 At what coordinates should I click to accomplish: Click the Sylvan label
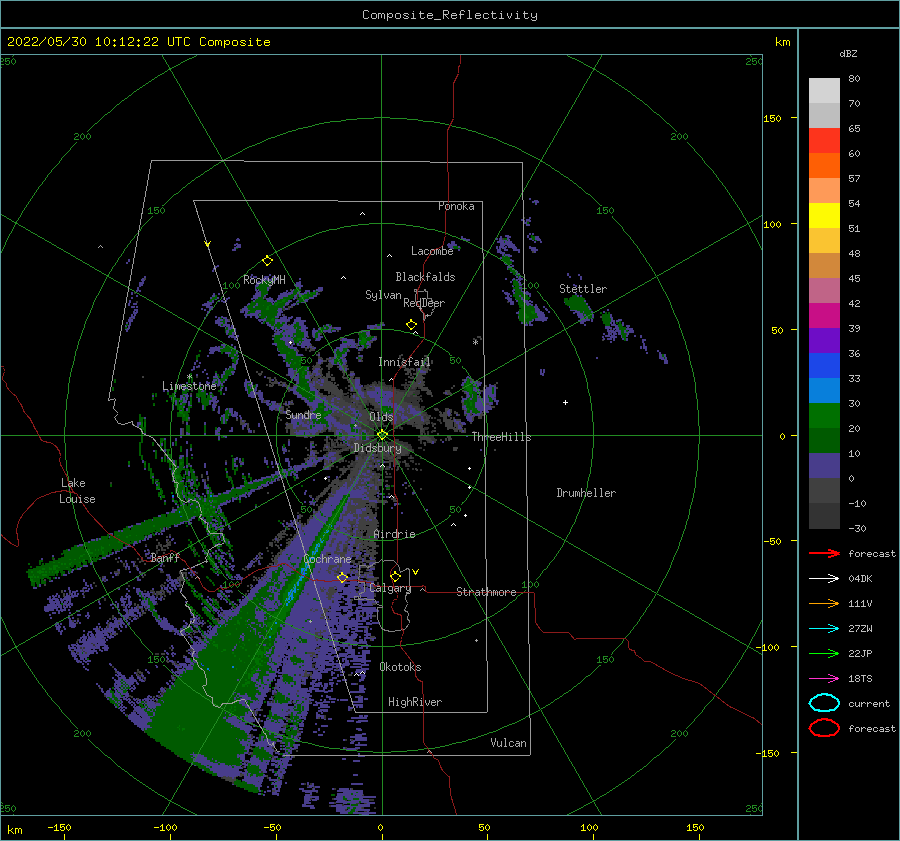(x=383, y=295)
